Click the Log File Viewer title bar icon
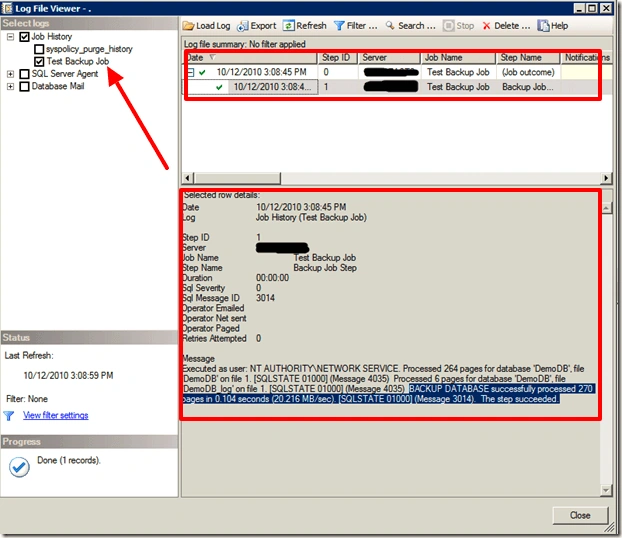622x538 pixels. point(7,8)
